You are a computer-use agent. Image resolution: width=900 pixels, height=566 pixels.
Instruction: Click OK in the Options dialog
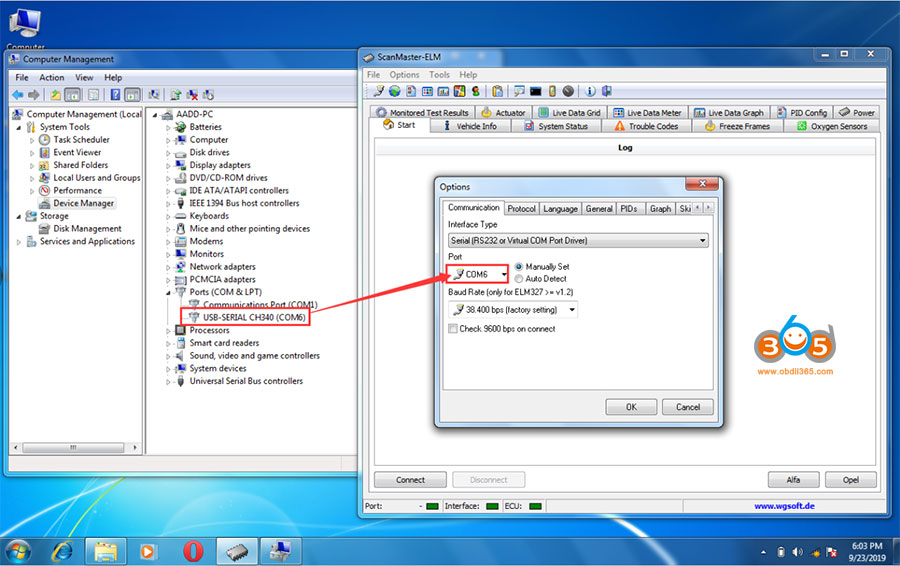tap(631, 407)
